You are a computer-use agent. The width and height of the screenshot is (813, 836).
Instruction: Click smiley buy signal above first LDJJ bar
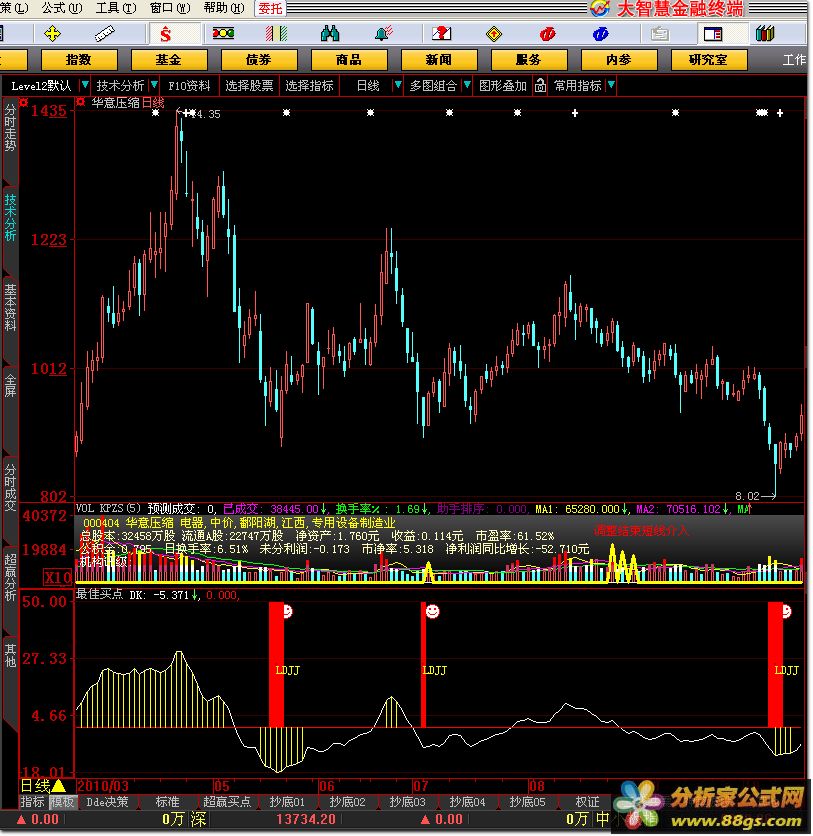[x=288, y=611]
